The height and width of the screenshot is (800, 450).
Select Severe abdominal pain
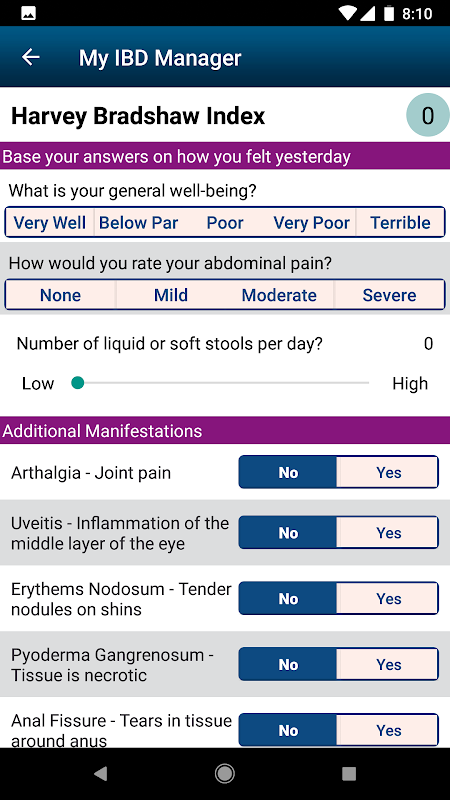point(389,295)
